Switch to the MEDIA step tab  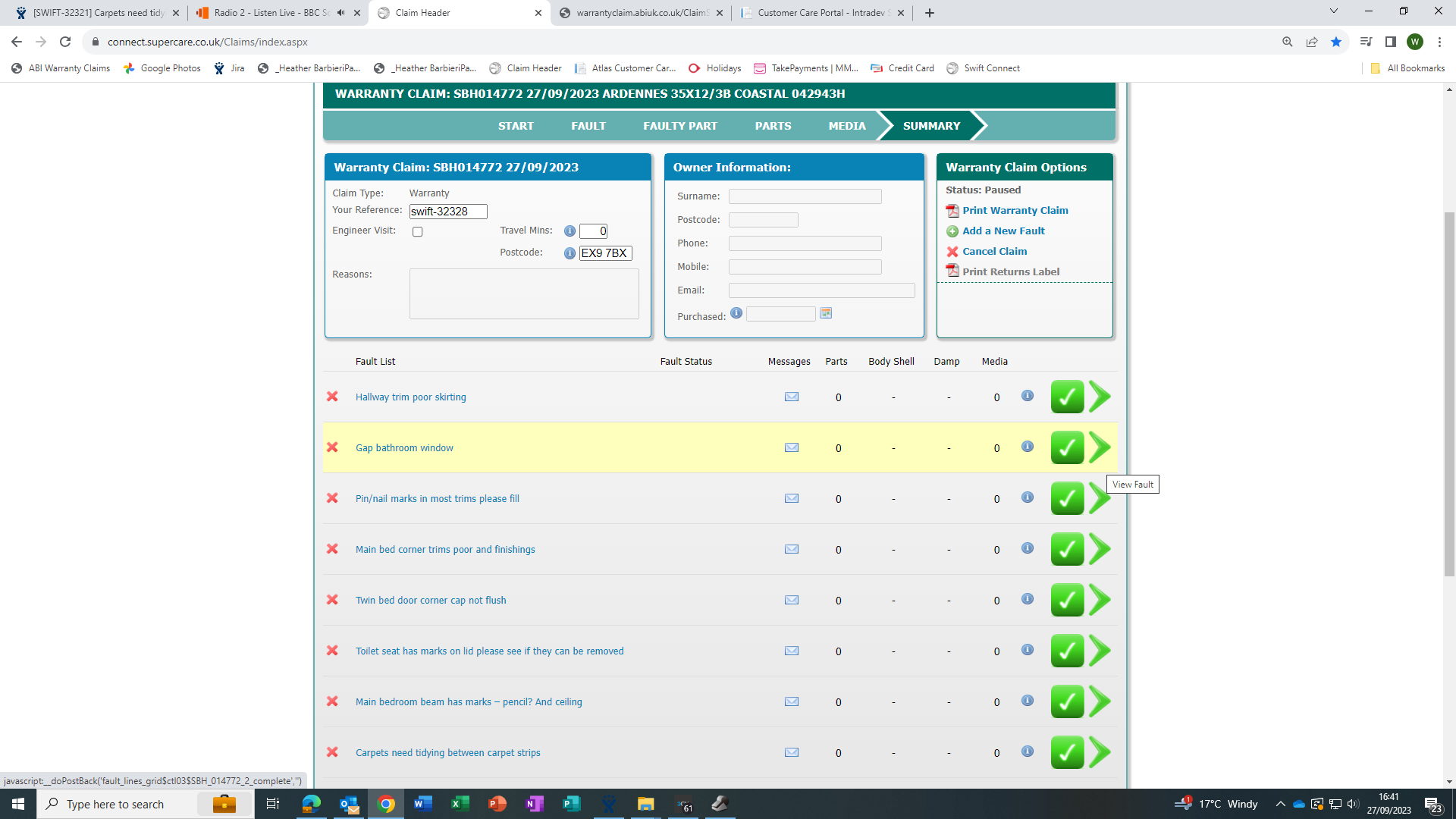[846, 126]
